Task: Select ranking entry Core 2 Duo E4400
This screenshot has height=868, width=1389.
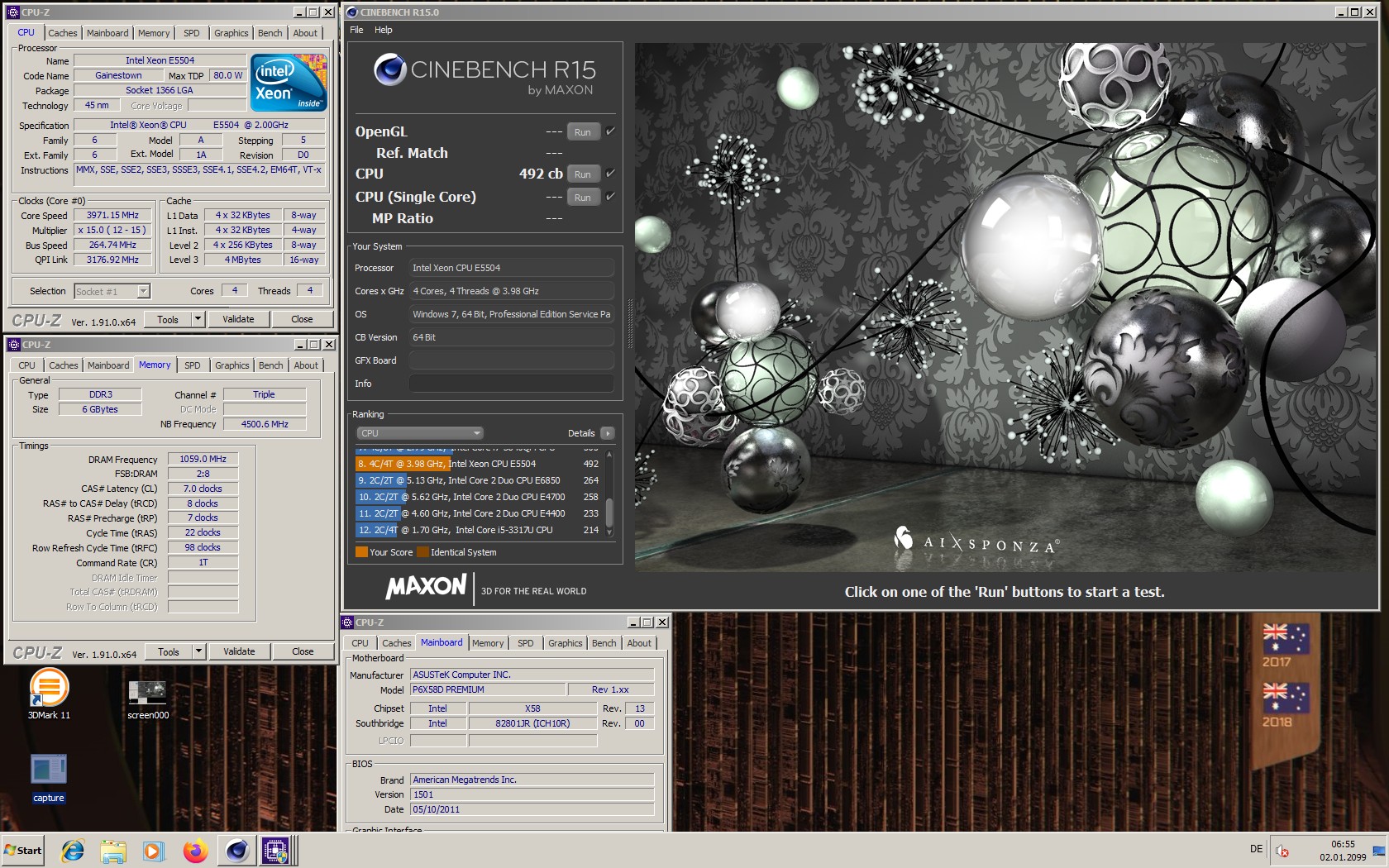Action: pos(479,513)
